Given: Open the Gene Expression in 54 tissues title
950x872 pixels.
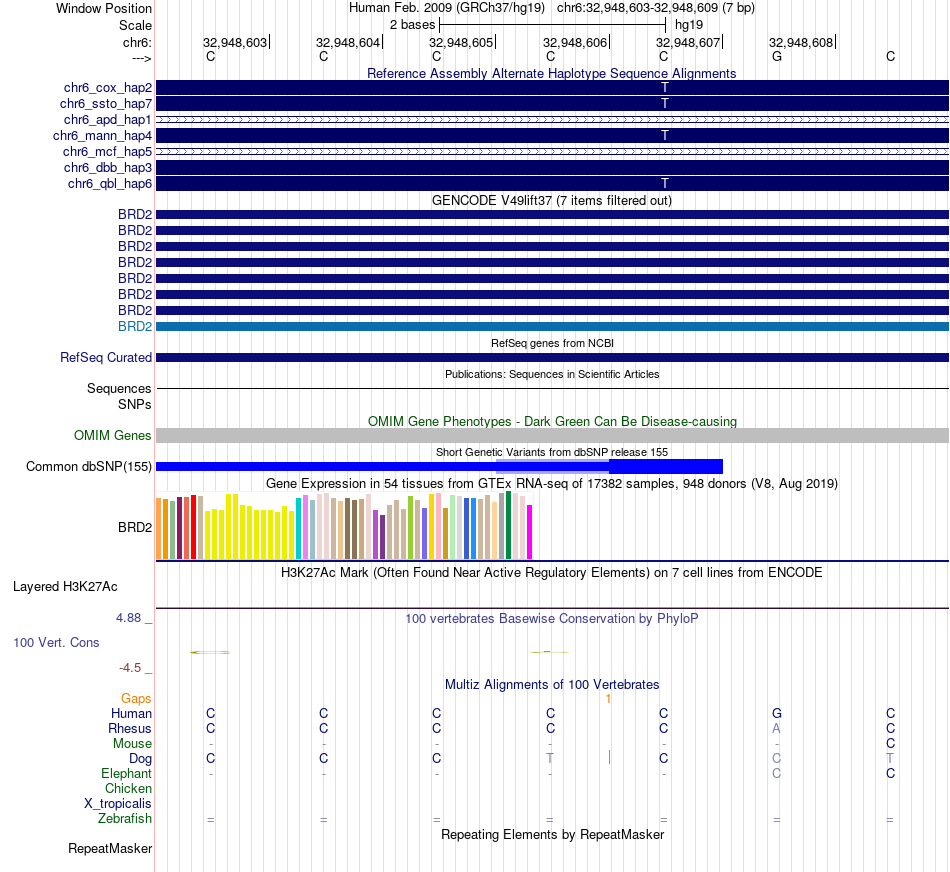Looking at the screenshot, I should 552,484.
